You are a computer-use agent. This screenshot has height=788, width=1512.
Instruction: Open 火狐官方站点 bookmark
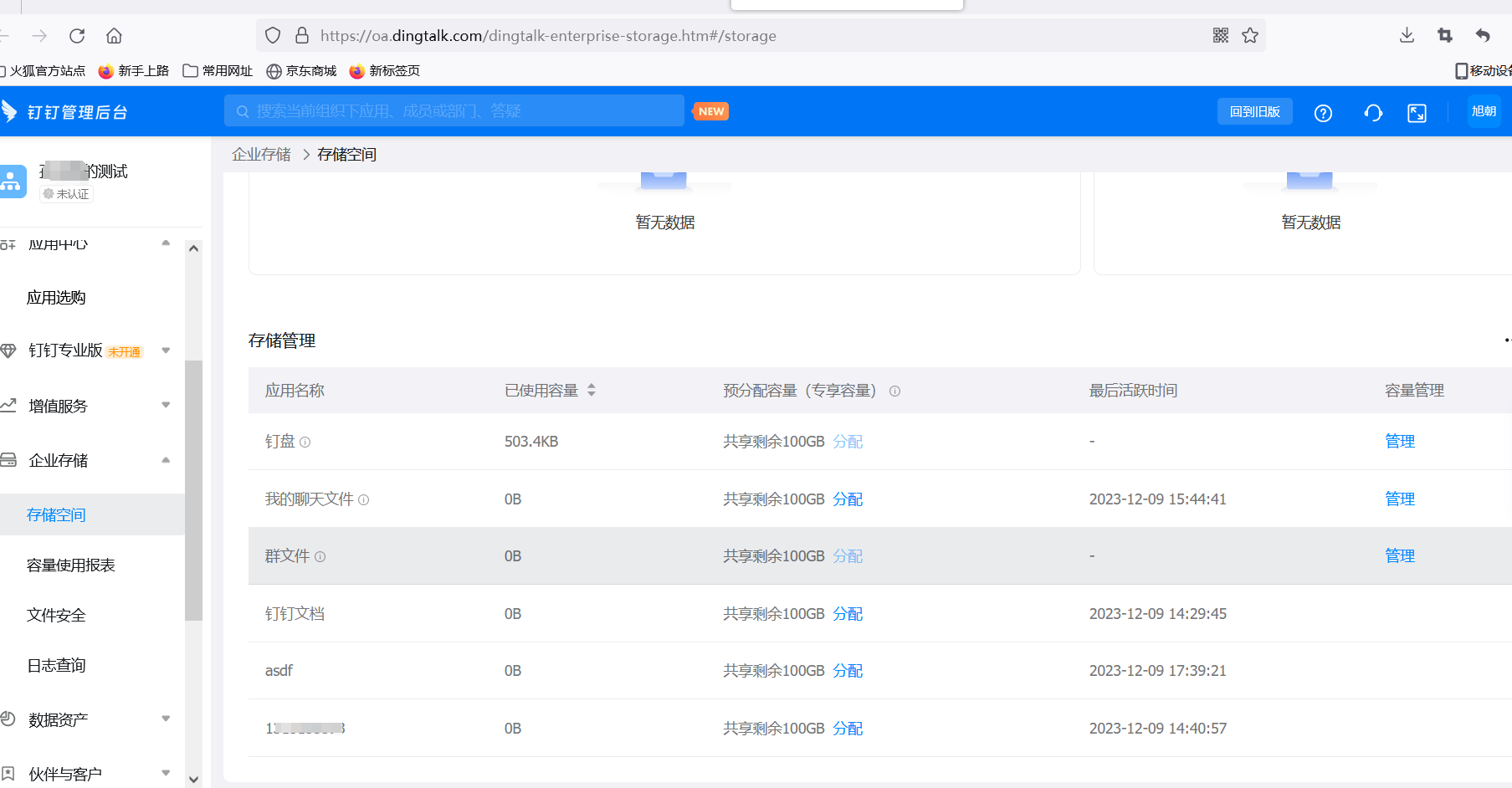pyautogui.click(x=43, y=71)
